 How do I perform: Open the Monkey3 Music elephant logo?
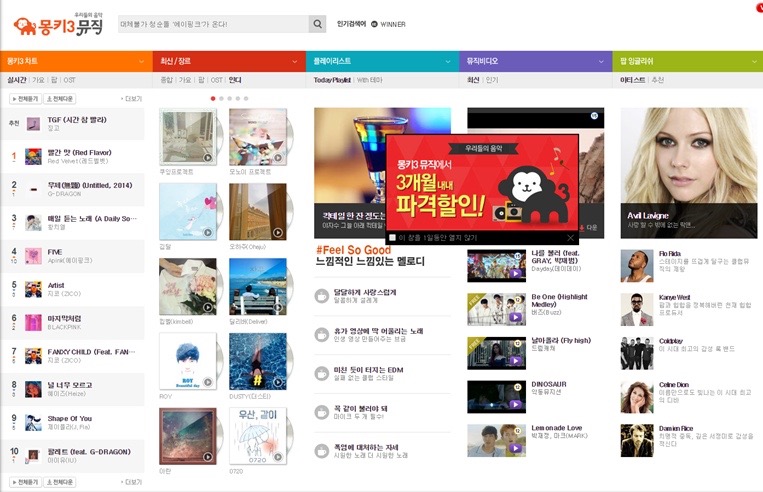click(x=58, y=25)
